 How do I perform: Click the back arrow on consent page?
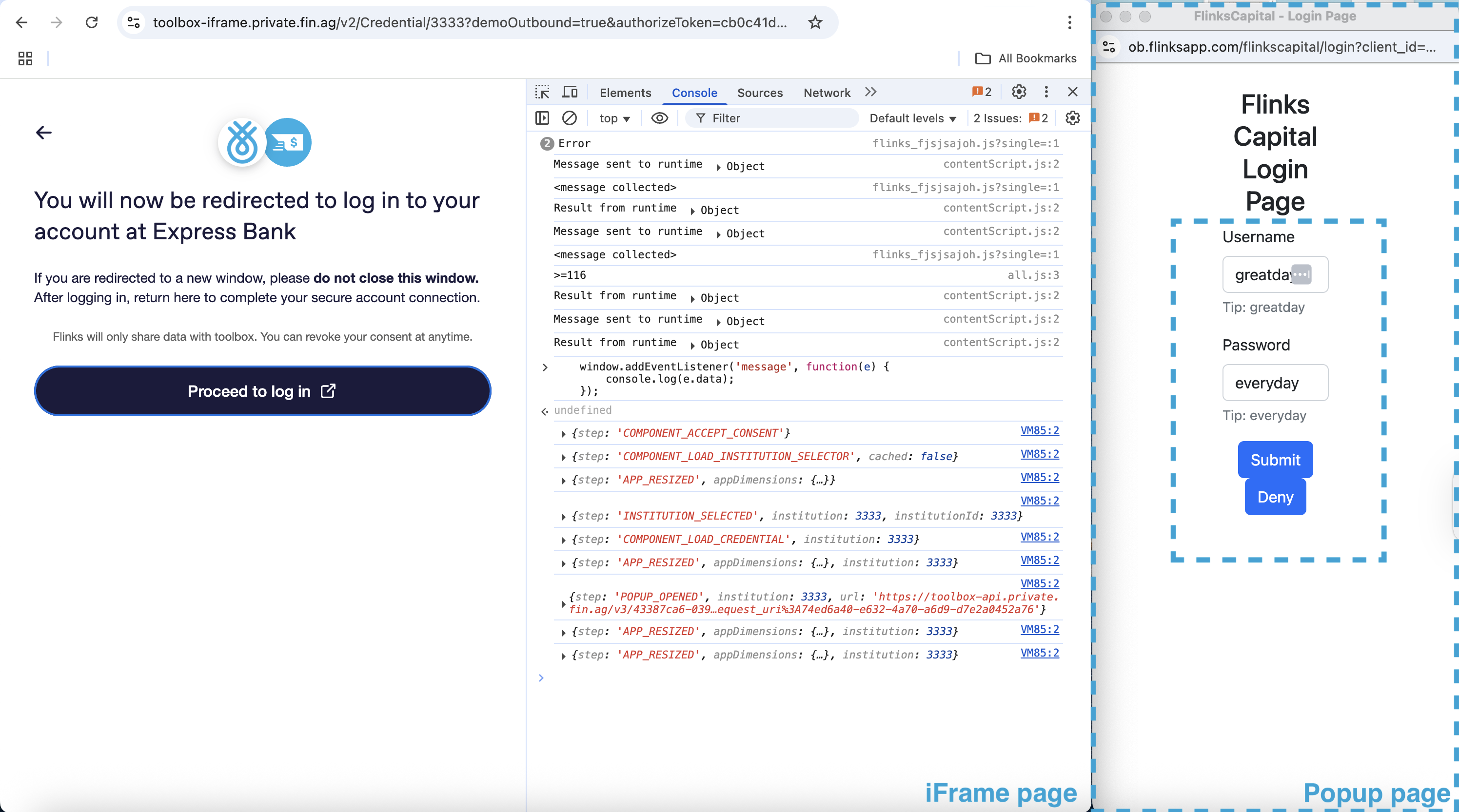43,133
